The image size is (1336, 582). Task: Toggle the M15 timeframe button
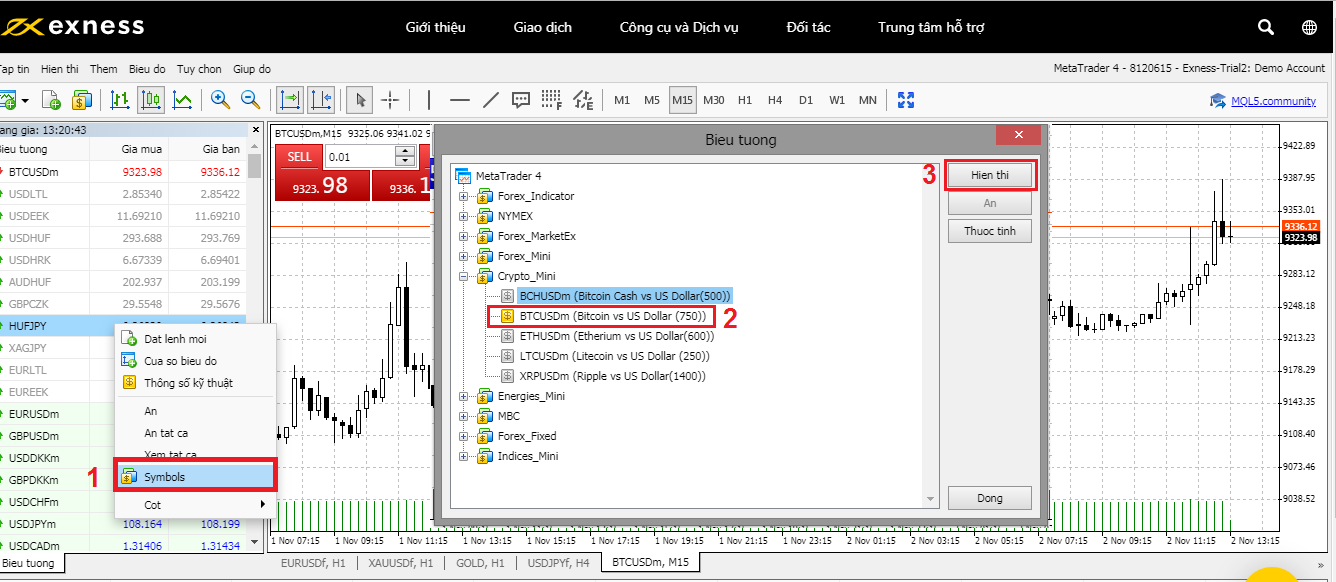[682, 100]
